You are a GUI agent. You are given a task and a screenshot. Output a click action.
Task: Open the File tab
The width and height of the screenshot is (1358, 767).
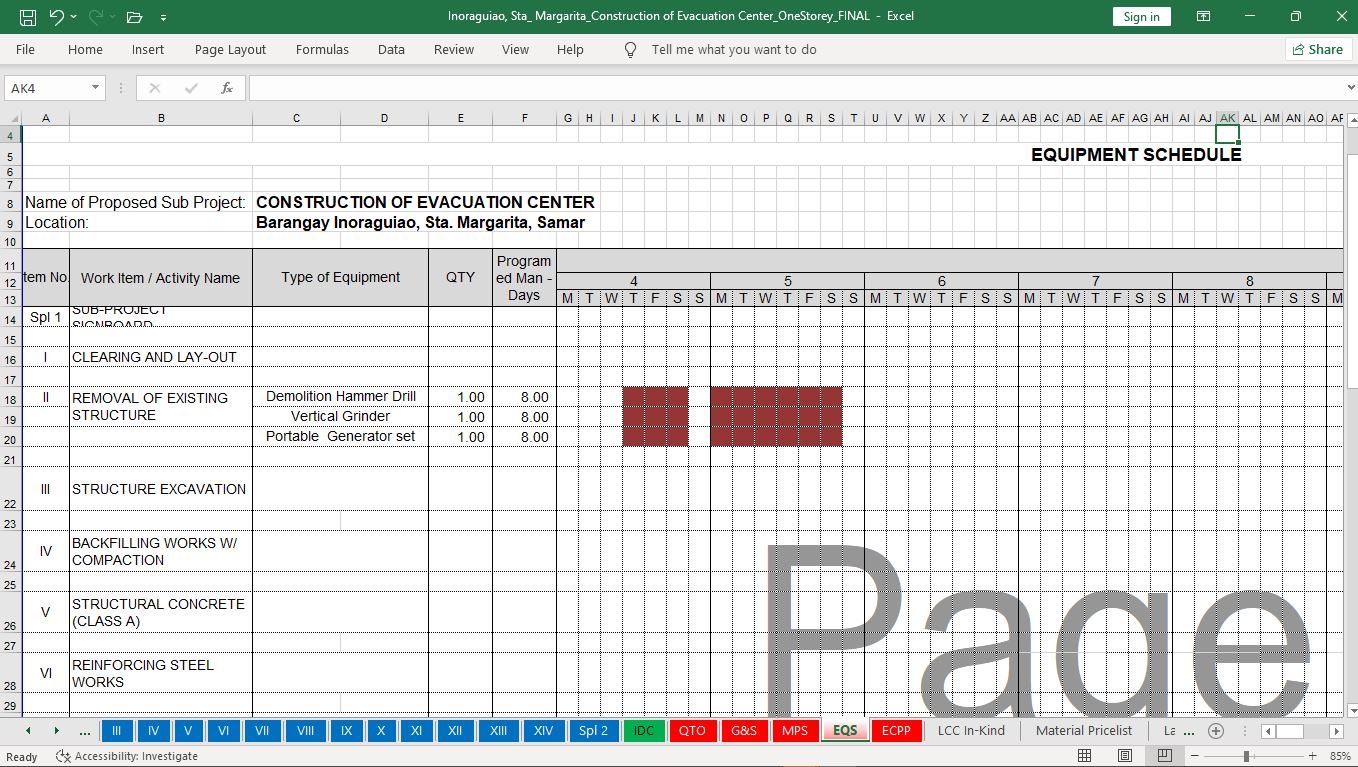25,50
